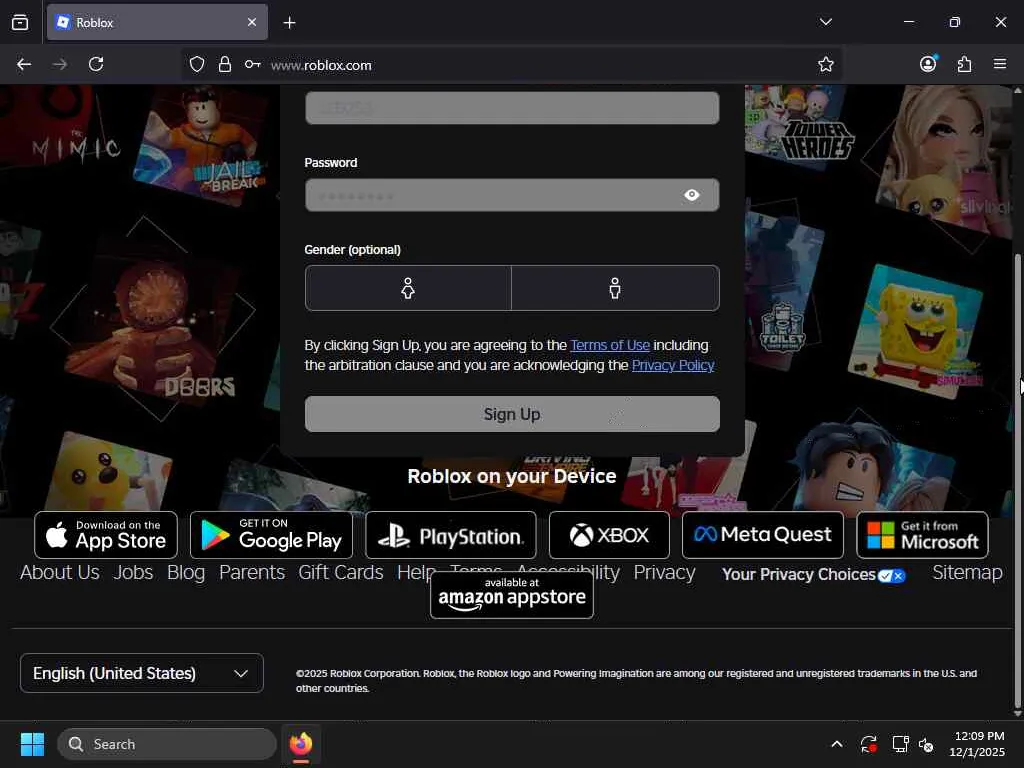Open the tracking protection shield icon
1024x768 pixels.
click(x=197, y=64)
